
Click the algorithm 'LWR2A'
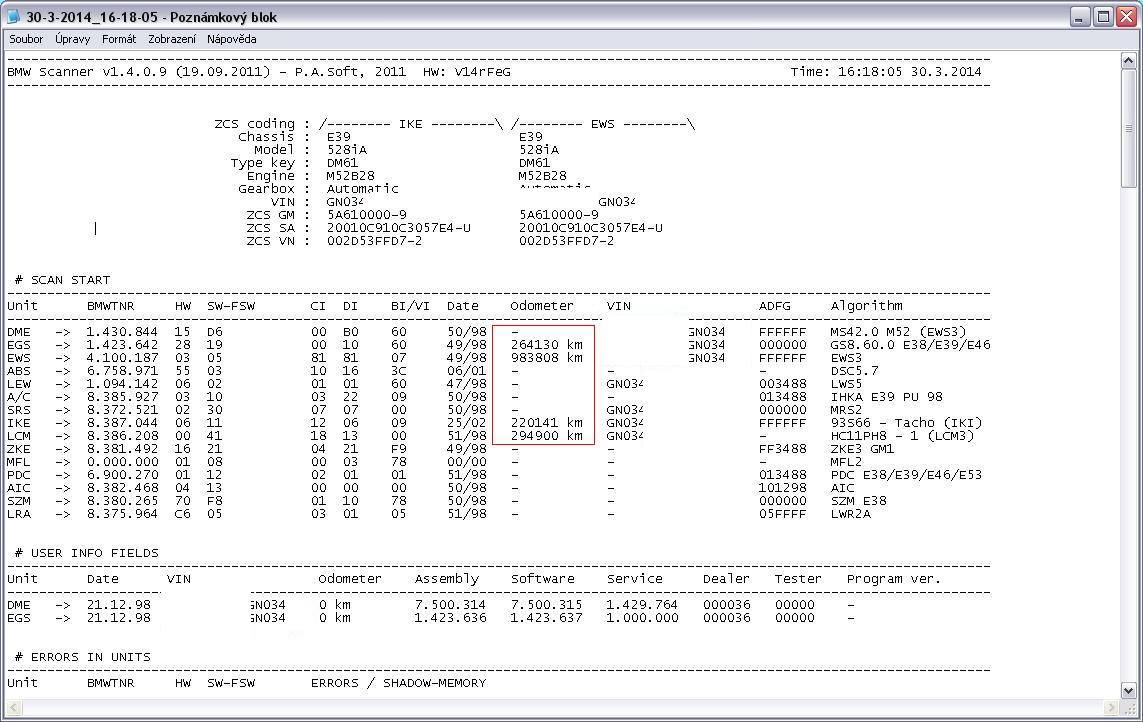850,514
